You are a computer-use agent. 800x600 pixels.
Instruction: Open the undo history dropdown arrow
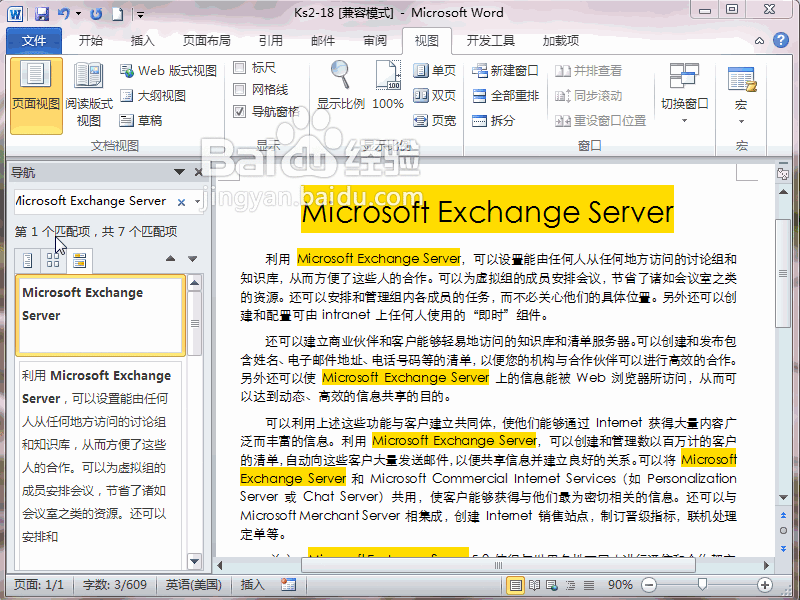point(78,14)
